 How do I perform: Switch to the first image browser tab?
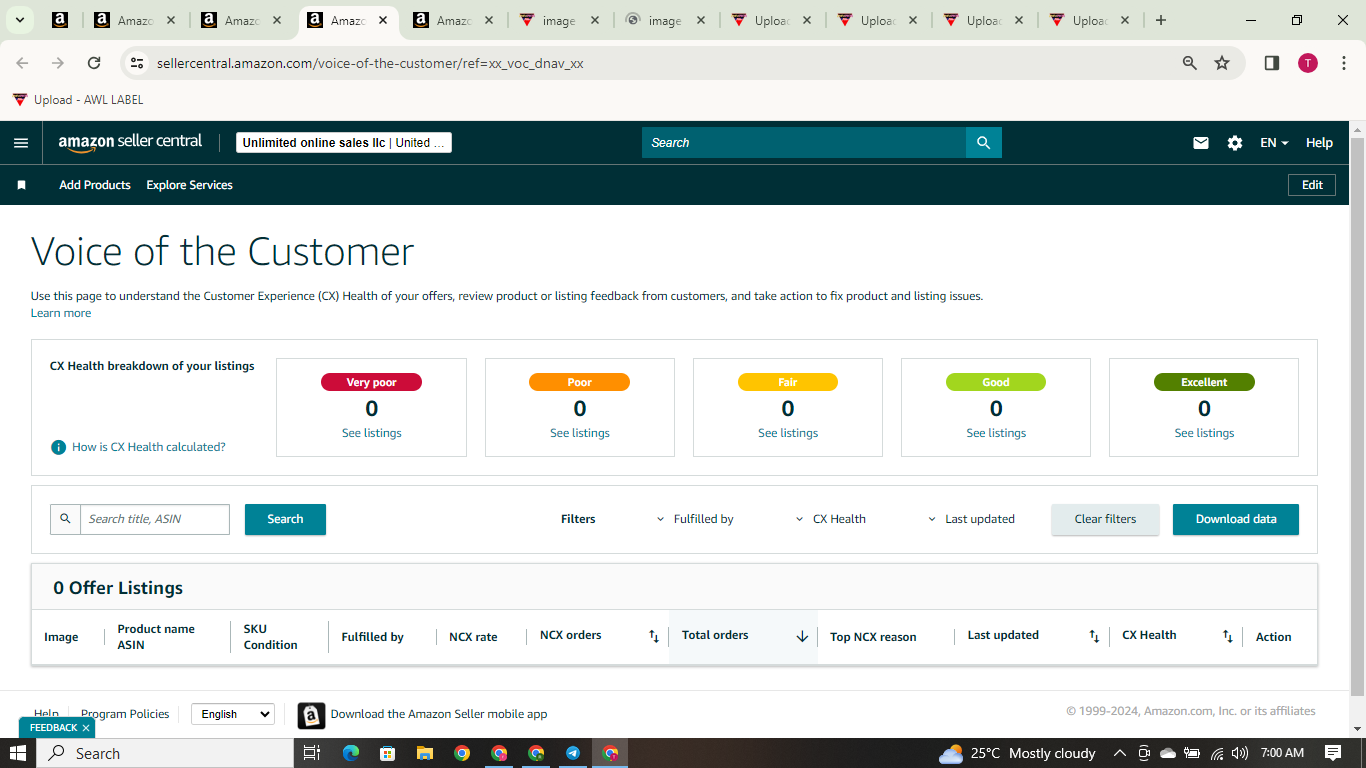pyautogui.click(x=559, y=20)
